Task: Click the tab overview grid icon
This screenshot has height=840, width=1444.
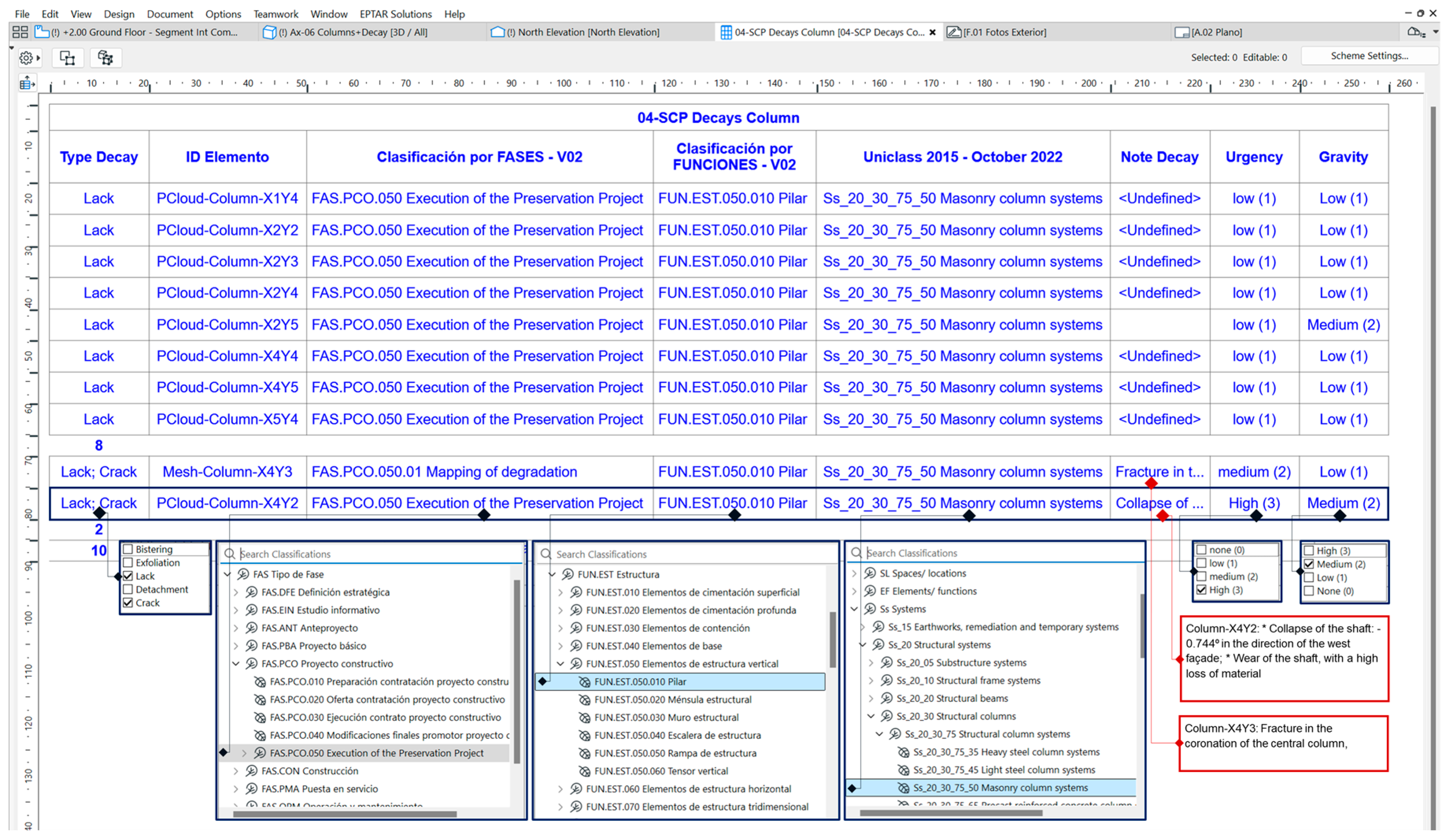Action: pyautogui.click(x=20, y=32)
